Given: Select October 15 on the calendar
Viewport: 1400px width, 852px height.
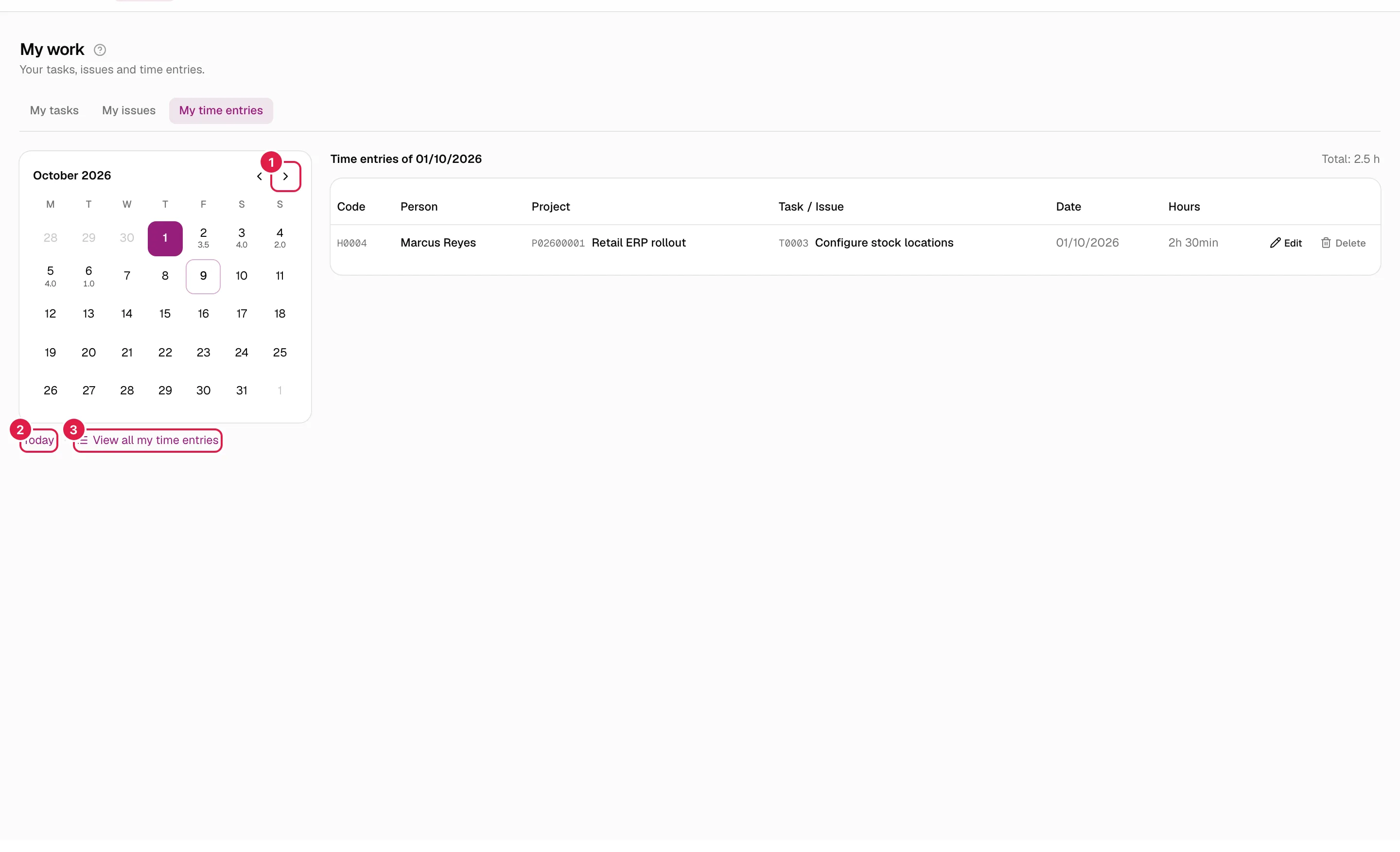Looking at the screenshot, I should (165, 314).
